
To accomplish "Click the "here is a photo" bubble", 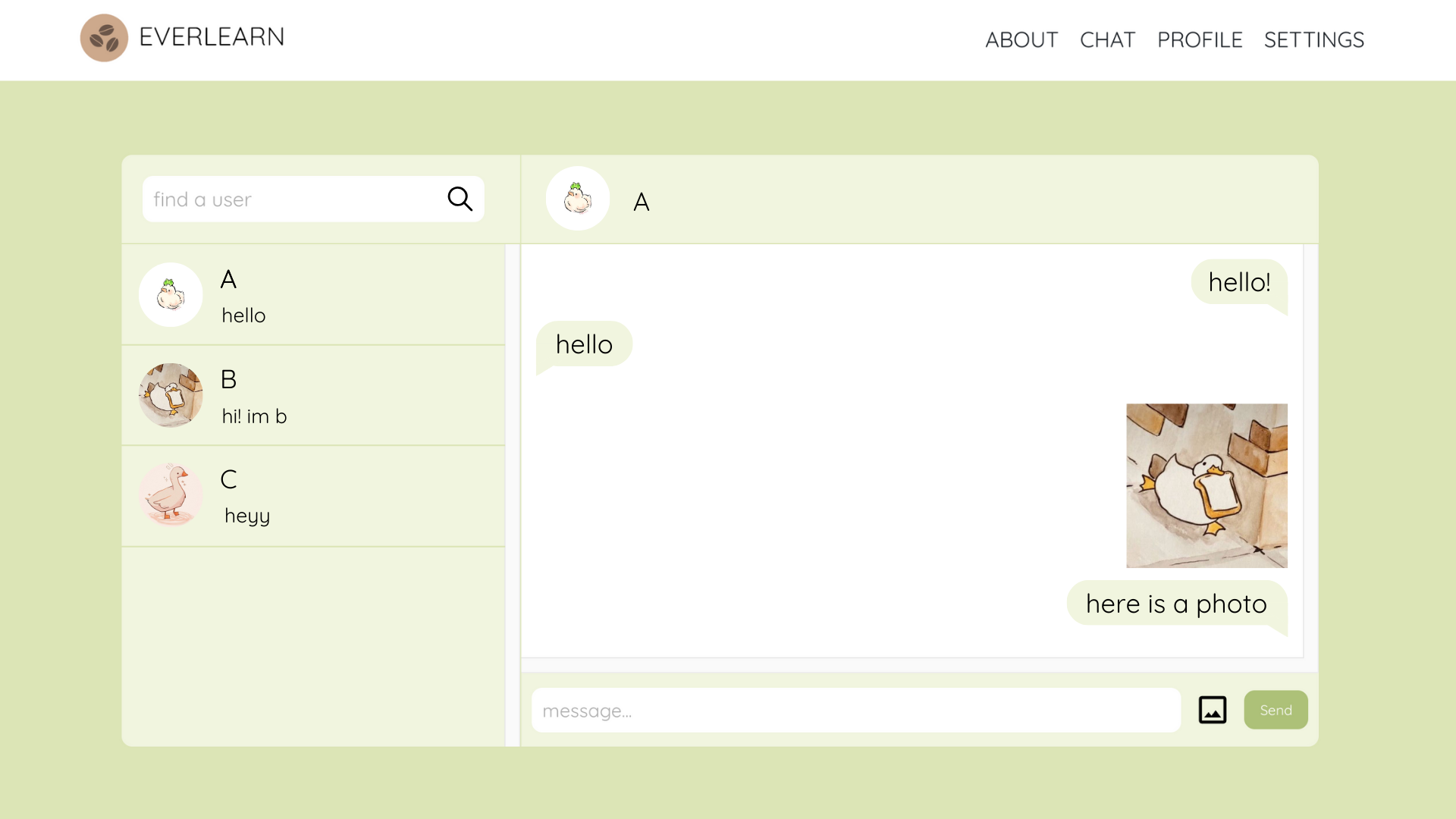I will click(x=1176, y=604).
